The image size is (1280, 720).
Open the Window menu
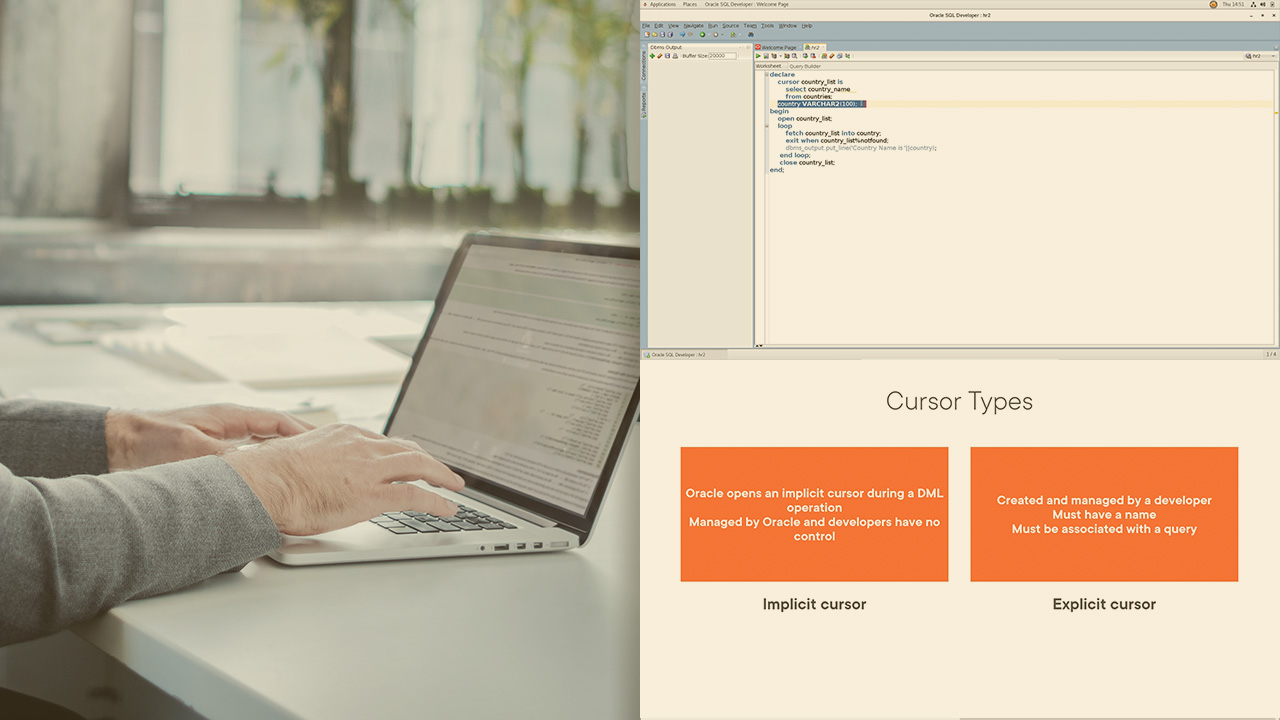(788, 26)
